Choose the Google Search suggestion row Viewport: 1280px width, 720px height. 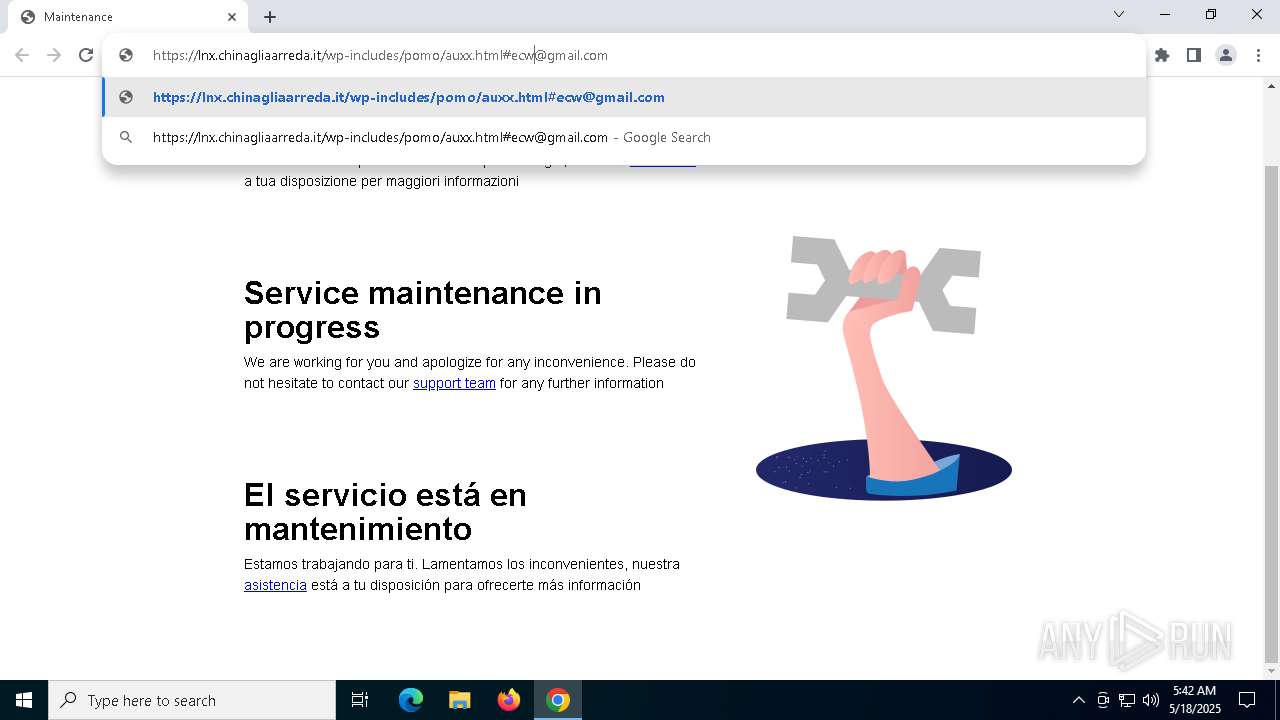624,137
